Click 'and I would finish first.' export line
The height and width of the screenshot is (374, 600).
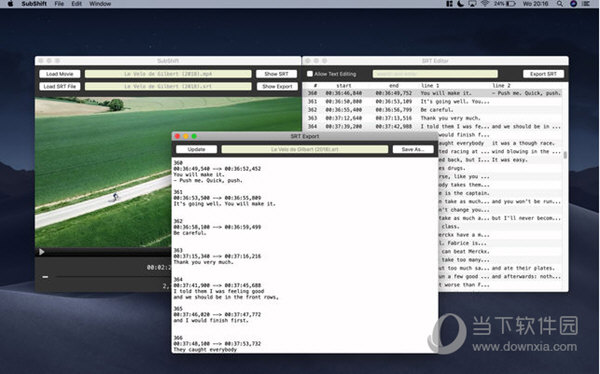[x=211, y=320]
